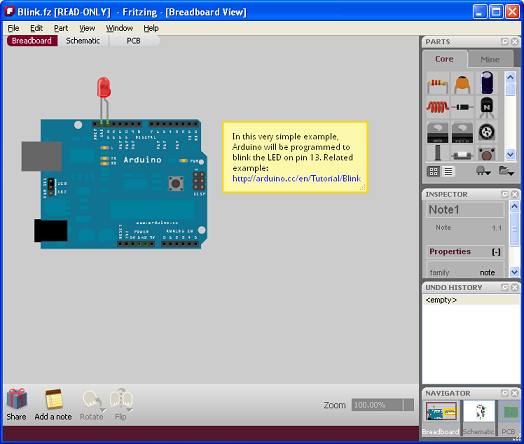Image resolution: width=524 pixels, height=444 pixels.
Task: Click the zoom percentage field
Action: 377,405
